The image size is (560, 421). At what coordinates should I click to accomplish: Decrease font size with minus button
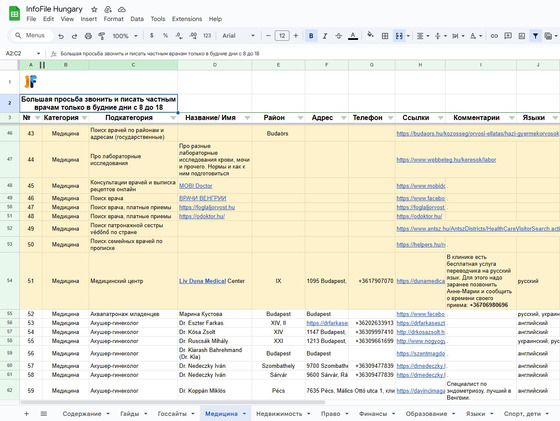point(268,36)
